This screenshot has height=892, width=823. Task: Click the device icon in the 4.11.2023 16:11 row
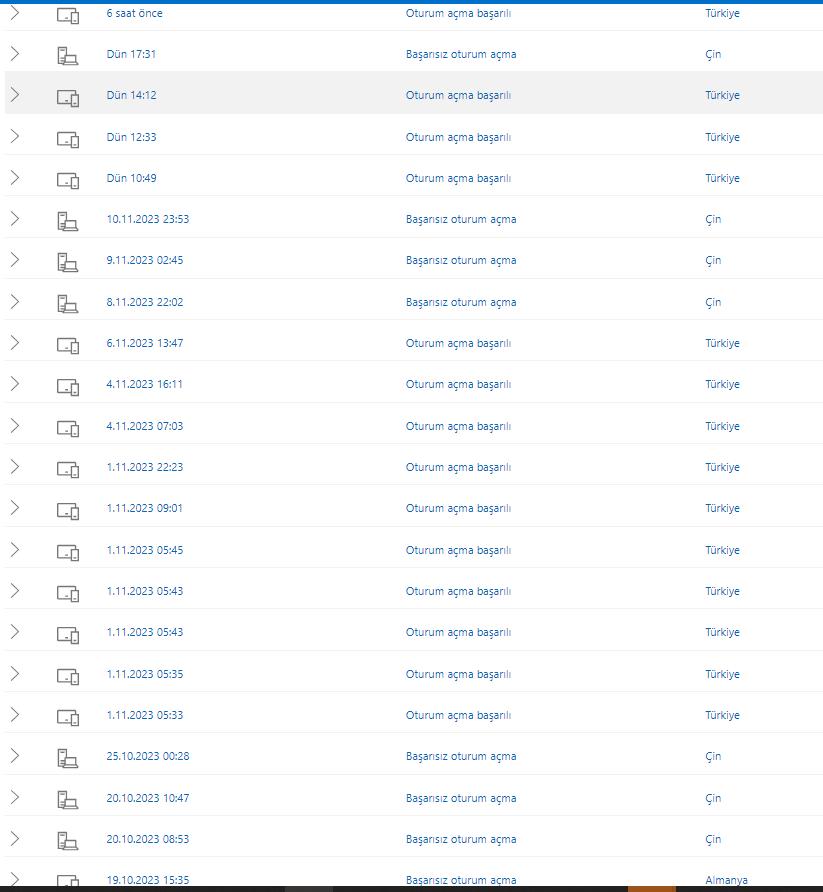pos(68,387)
